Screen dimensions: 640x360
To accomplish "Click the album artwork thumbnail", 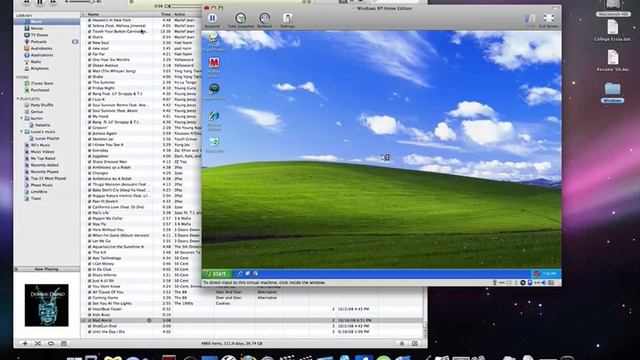I will coord(47,305).
